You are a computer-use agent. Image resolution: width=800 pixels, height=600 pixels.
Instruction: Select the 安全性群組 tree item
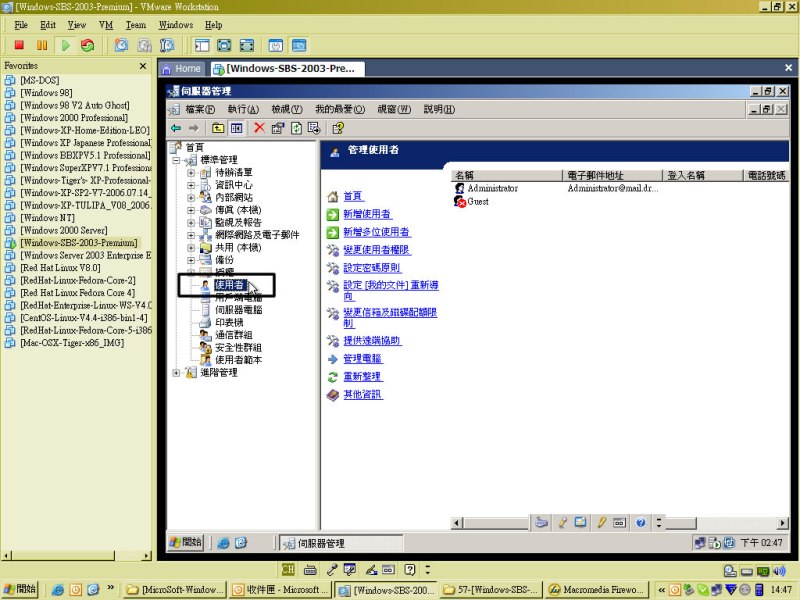click(x=238, y=347)
